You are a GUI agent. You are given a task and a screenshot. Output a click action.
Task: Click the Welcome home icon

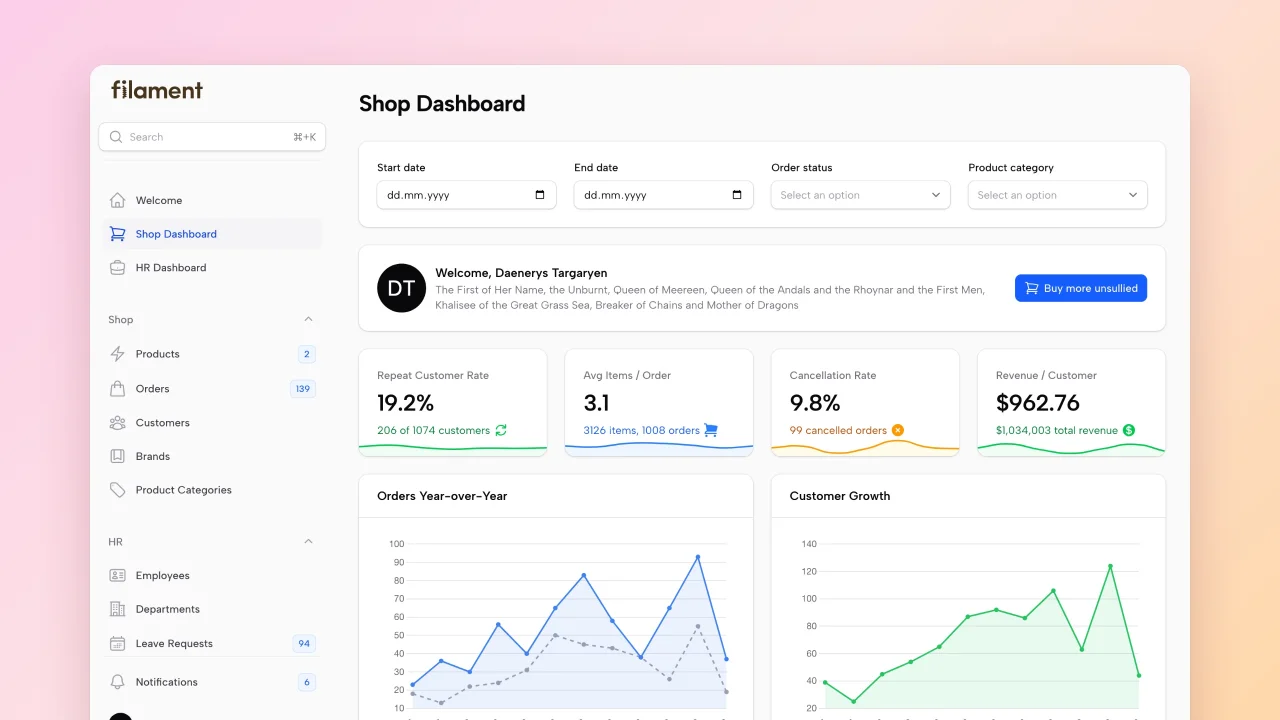click(118, 200)
